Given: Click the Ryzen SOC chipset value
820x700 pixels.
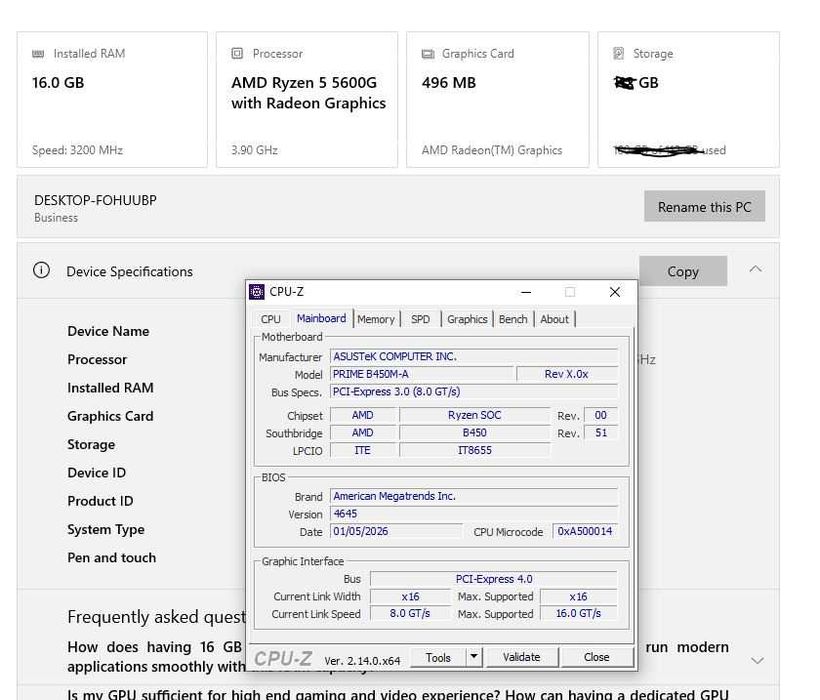Looking at the screenshot, I should pos(474,415).
